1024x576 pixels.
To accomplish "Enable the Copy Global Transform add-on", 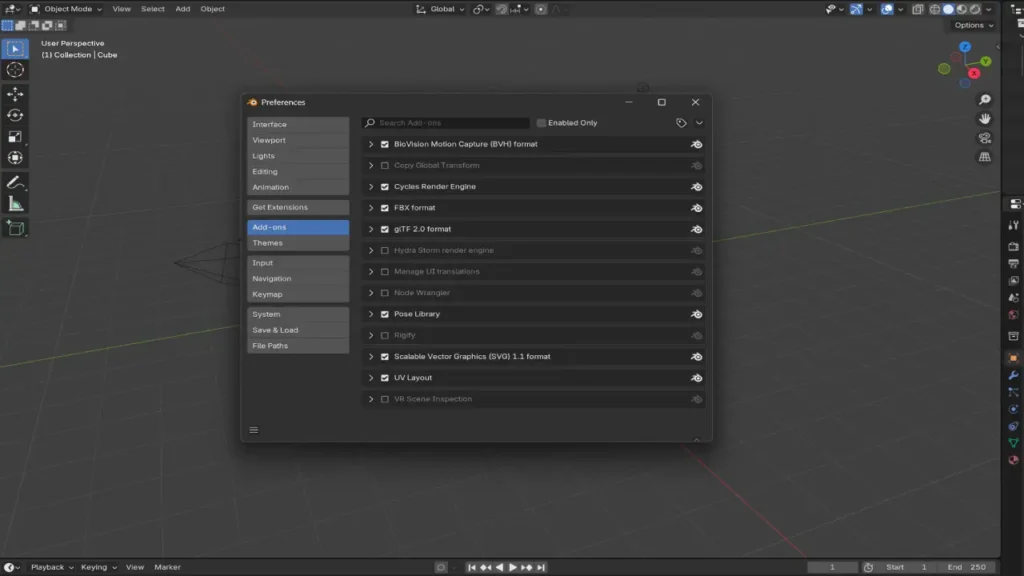I will (x=385, y=166).
